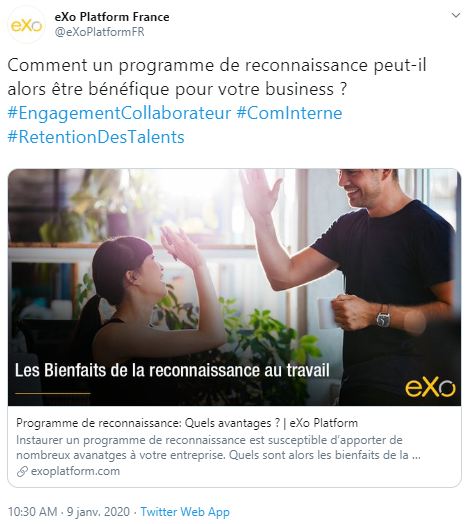
Task: Open the #RetentionDesTalents hashtag
Action: click(96, 137)
